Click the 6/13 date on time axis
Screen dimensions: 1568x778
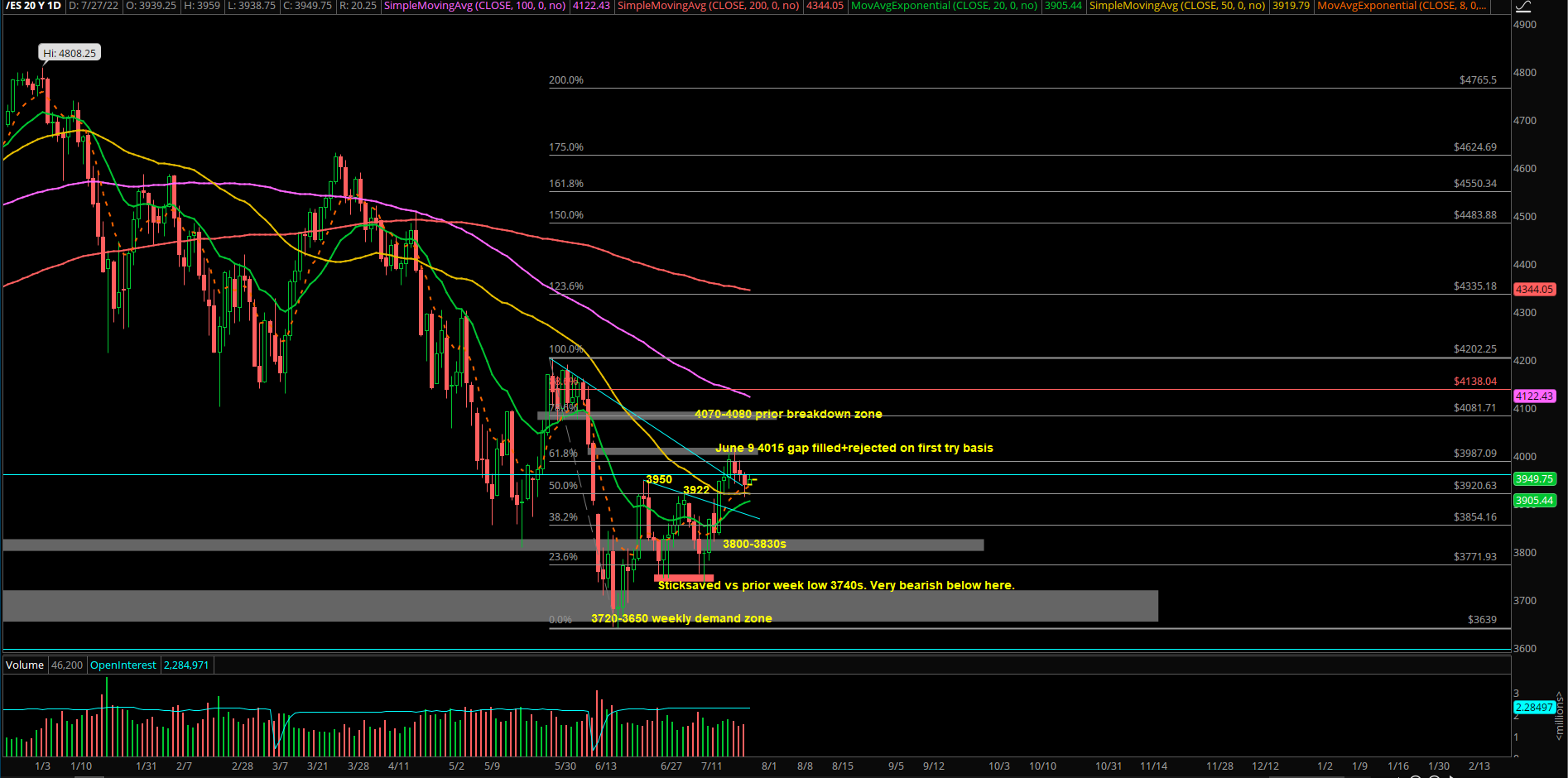click(605, 766)
